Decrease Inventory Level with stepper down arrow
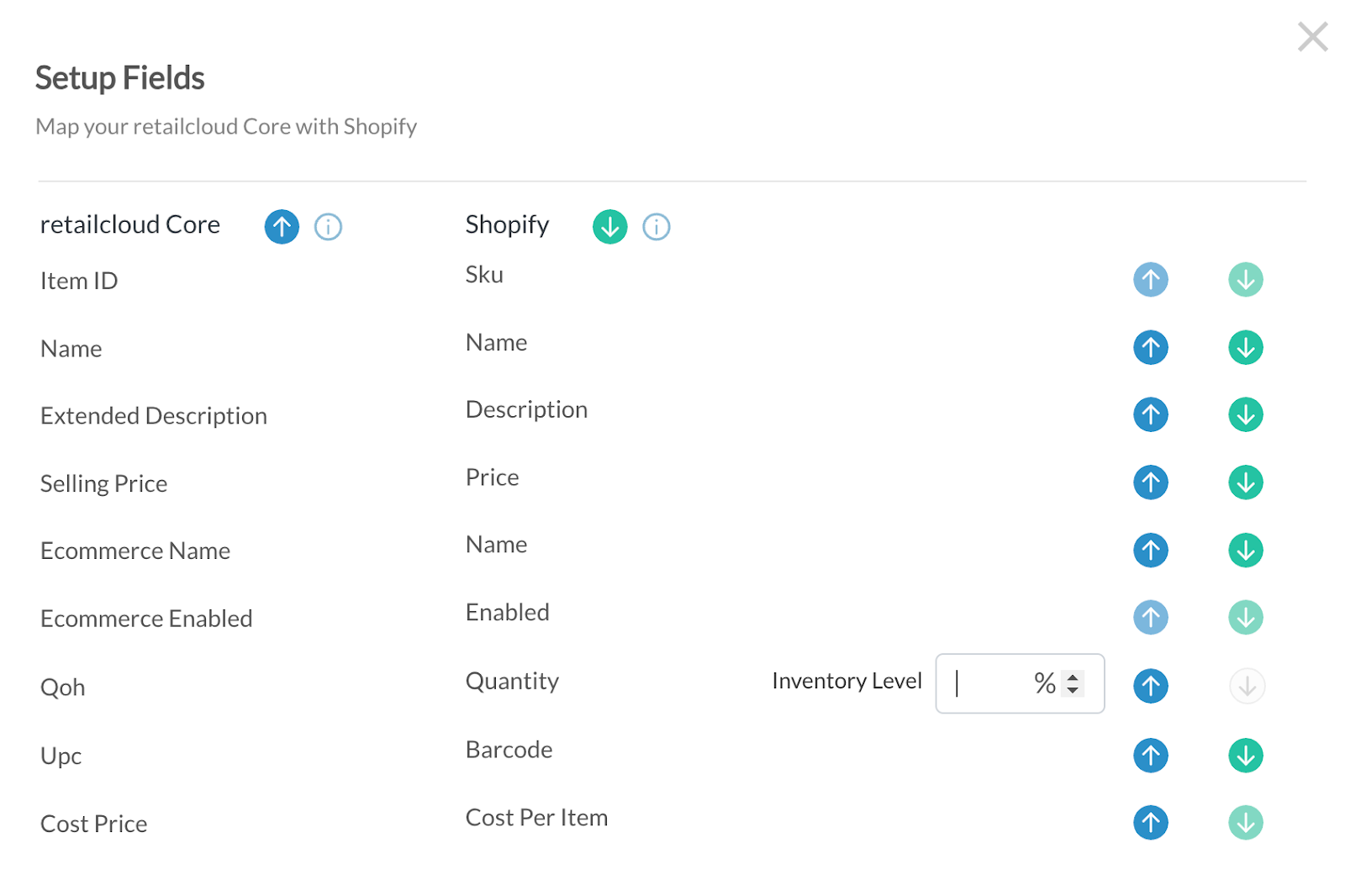 point(1073,690)
